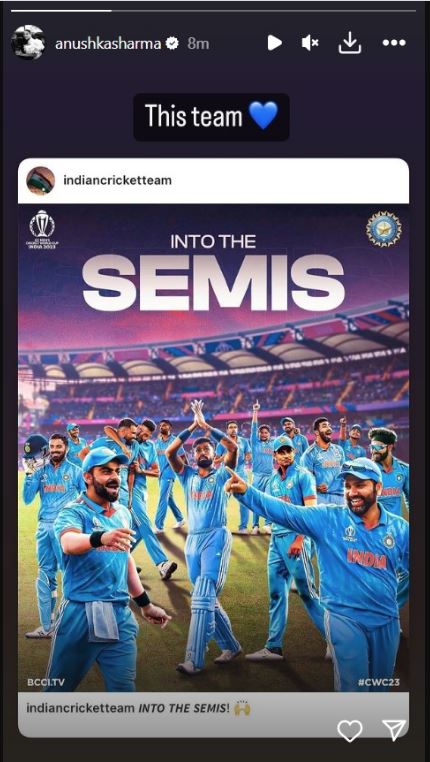Click the play button in story header
Image resolution: width=430 pixels, height=762 pixels.
tap(275, 43)
